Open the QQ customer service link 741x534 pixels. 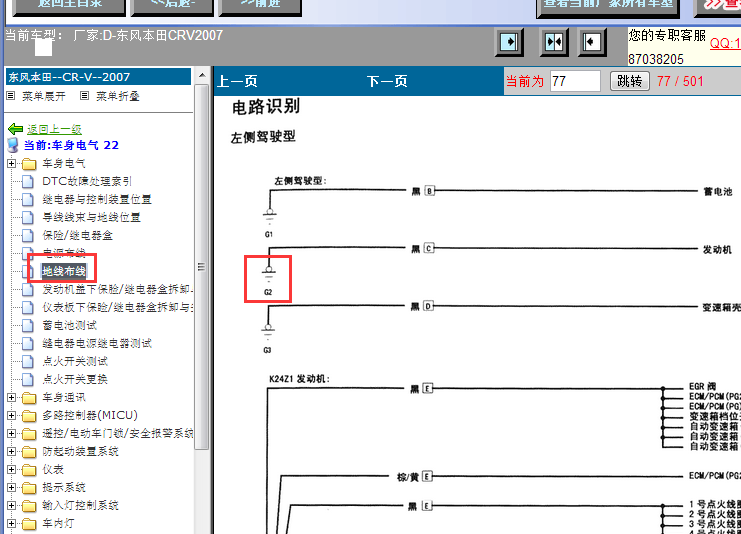[725, 43]
